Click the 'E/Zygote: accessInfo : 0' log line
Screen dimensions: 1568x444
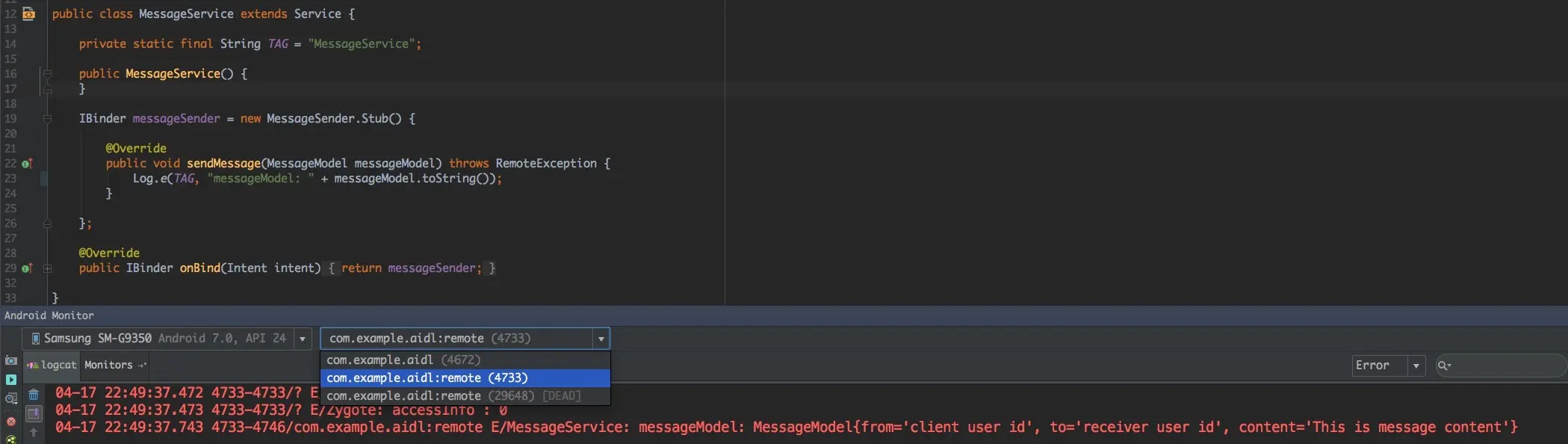pos(281,410)
